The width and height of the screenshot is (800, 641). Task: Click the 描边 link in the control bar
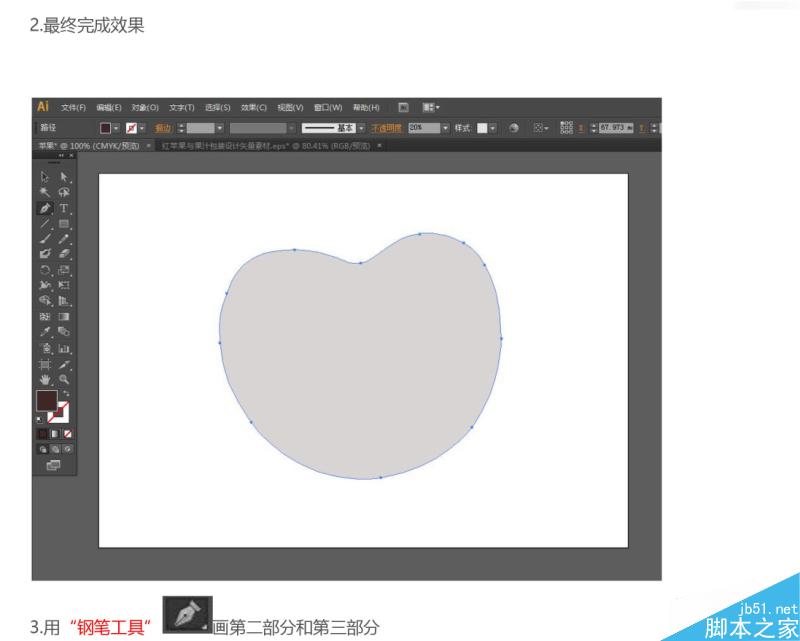163,128
